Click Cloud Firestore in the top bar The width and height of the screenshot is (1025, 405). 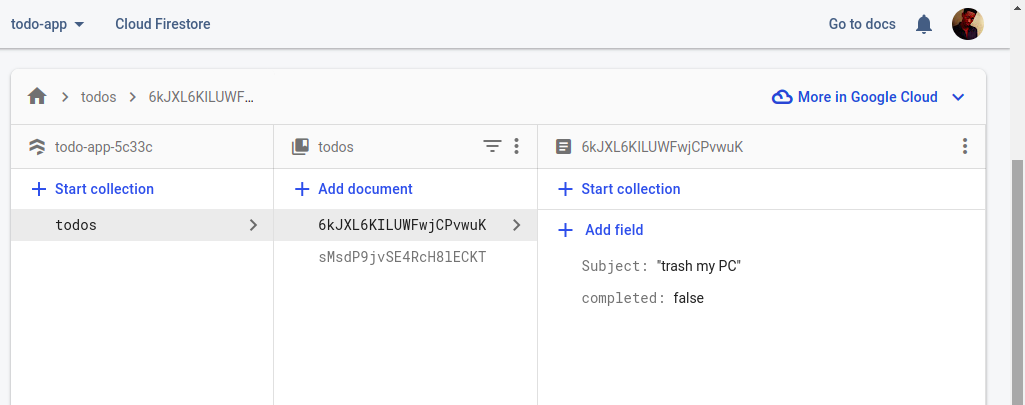(x=163, y=24)
